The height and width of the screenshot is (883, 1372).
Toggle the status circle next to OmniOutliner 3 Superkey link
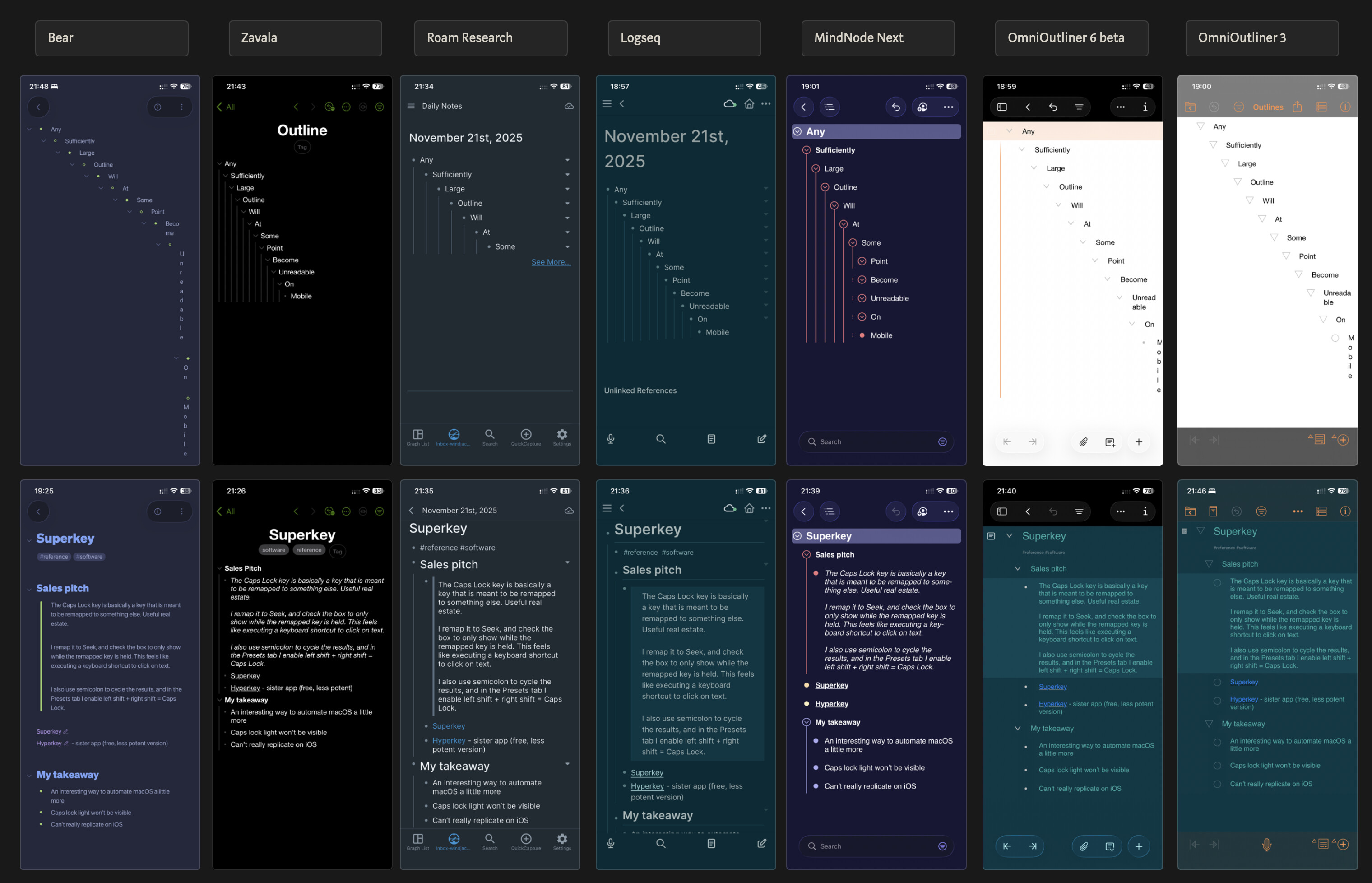point(1217,682)
